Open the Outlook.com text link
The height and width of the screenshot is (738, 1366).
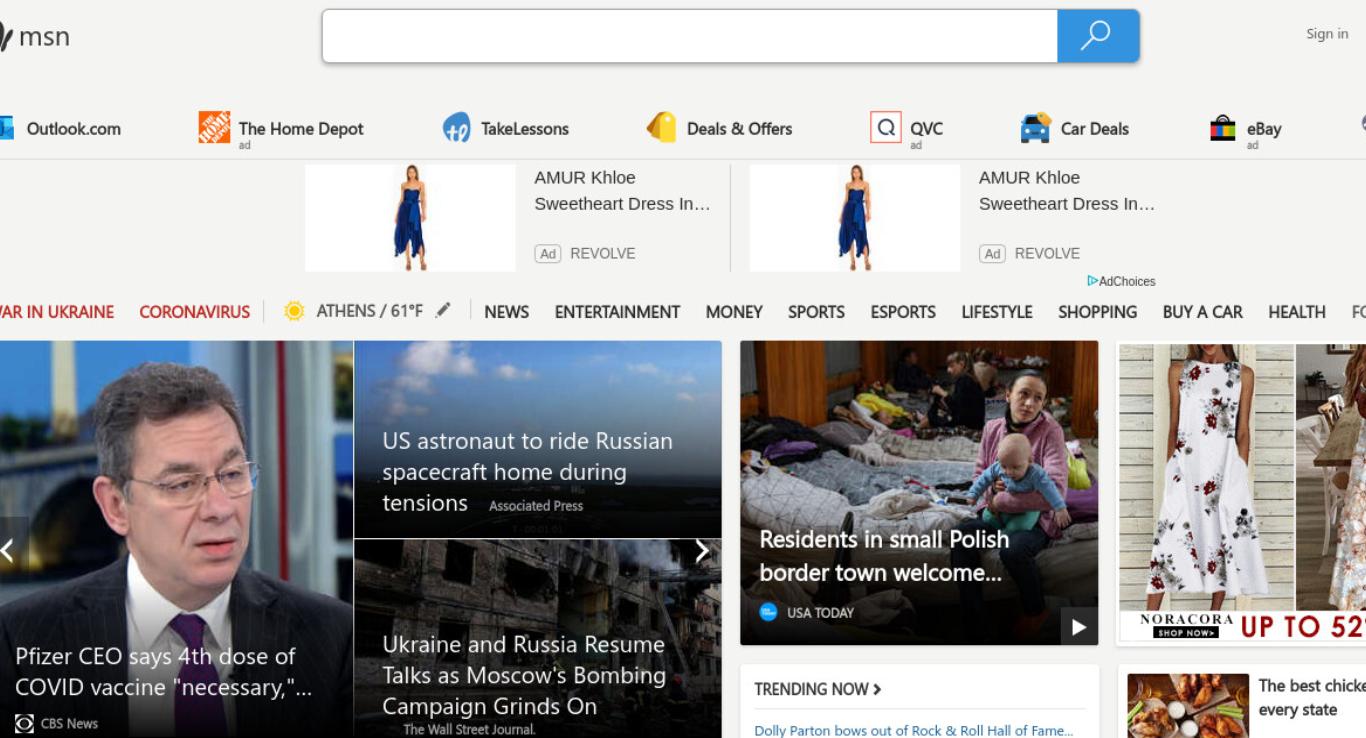[x=74, y=128]
